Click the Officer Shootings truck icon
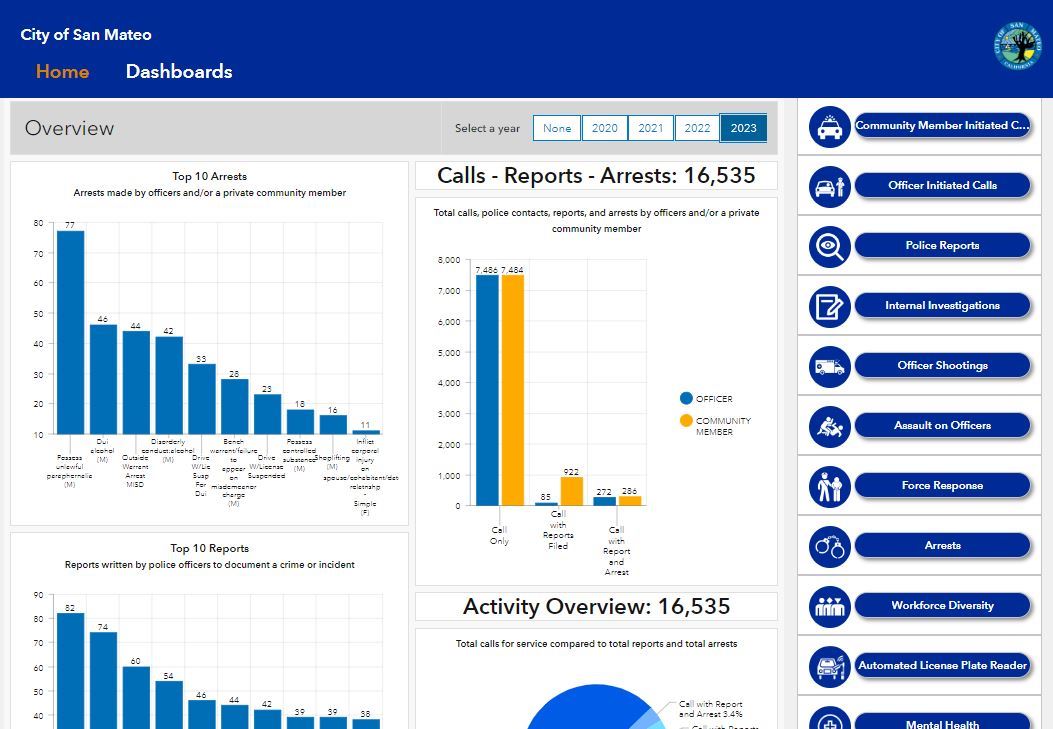Screen dimensions: 1053x729 pyautogui.click(x=829, y=365)
